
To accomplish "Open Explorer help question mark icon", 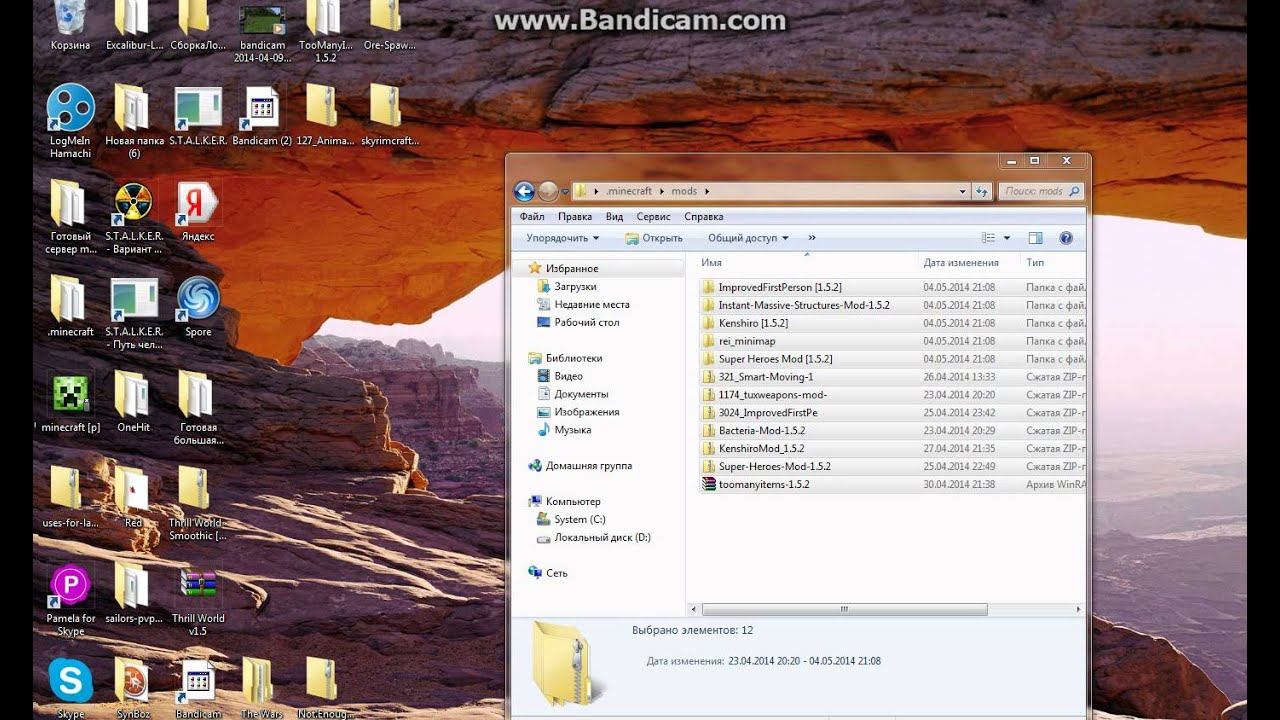I will (x=1066, y=238).
